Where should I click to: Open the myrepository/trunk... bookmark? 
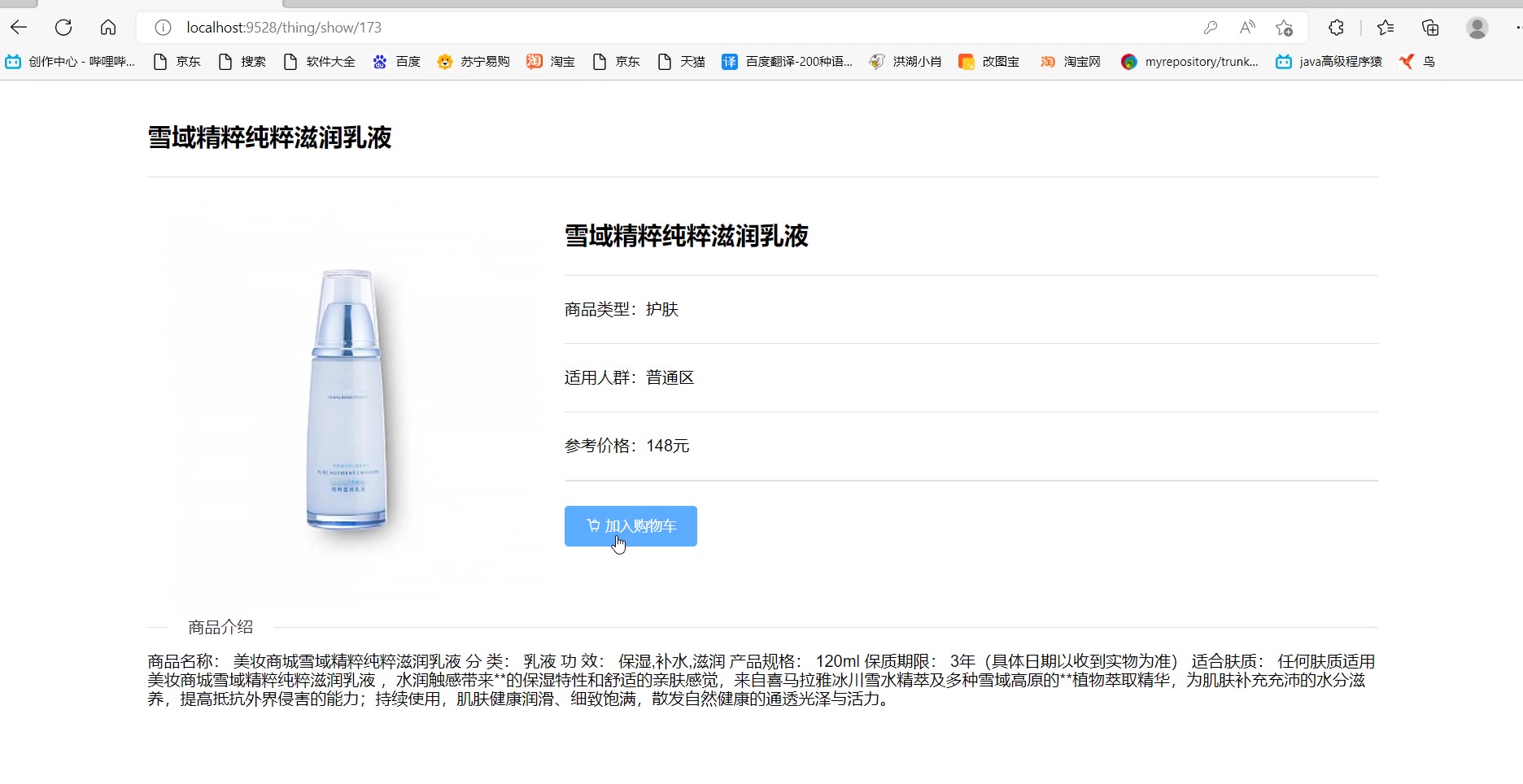pos(1189,62)
